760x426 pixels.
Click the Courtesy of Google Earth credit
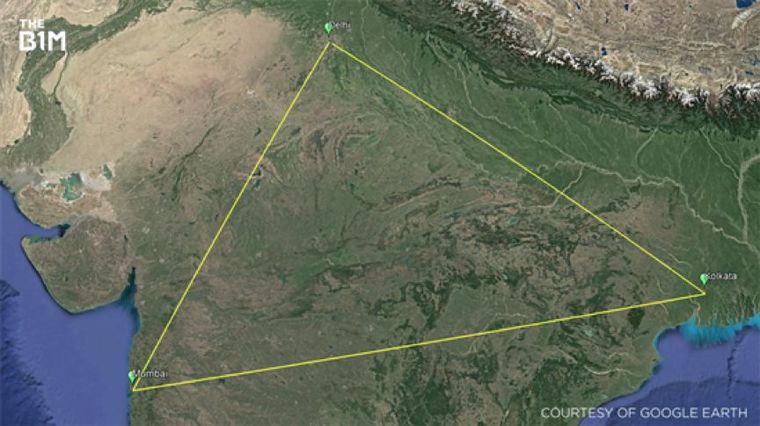[644, 413]
